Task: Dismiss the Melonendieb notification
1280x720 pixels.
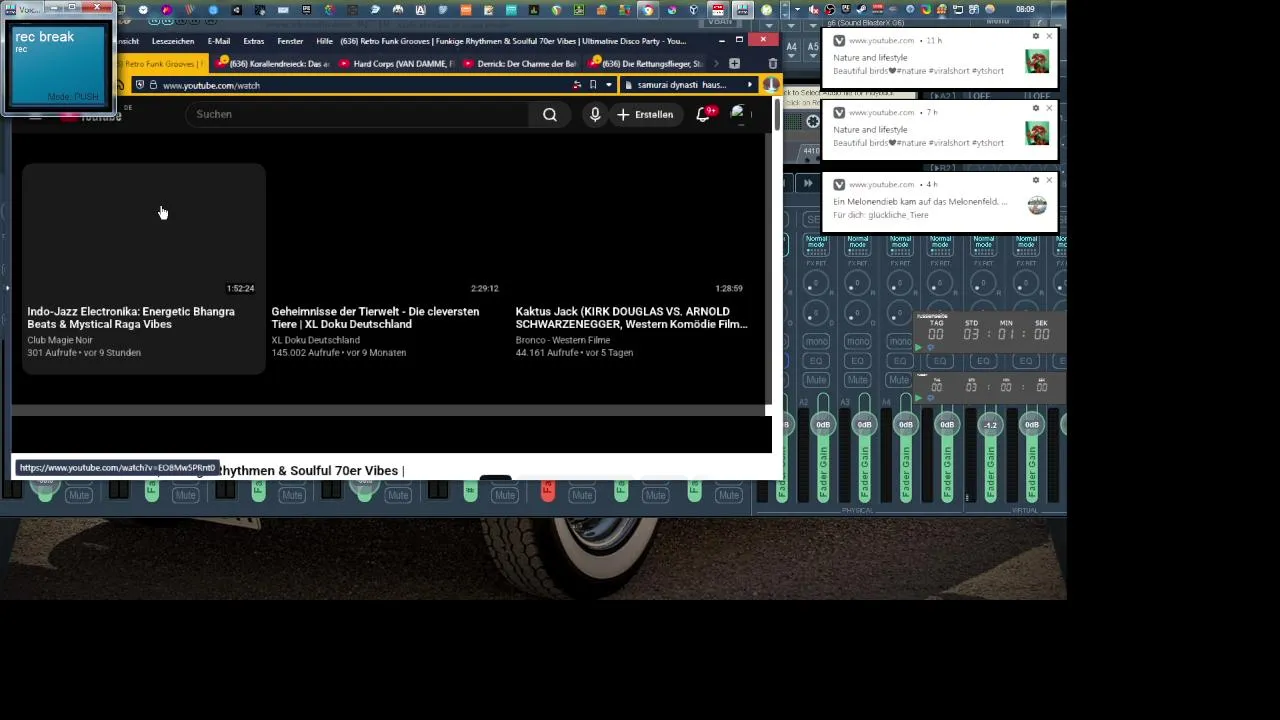Action: click(x=1049, y=180)
